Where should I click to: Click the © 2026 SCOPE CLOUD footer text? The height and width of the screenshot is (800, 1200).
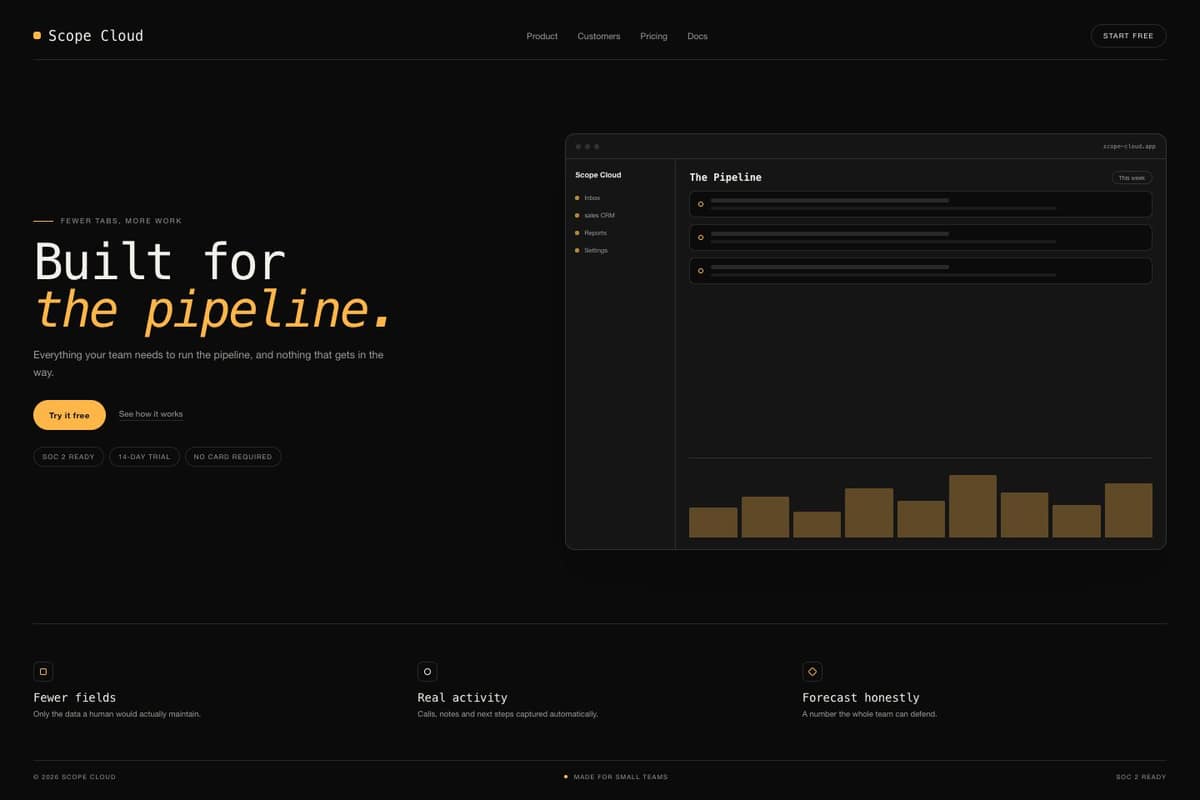pos(74,777)
